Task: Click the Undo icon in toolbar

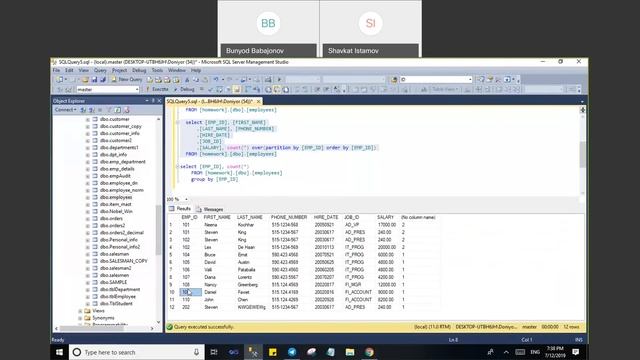Action: [216, 80]
